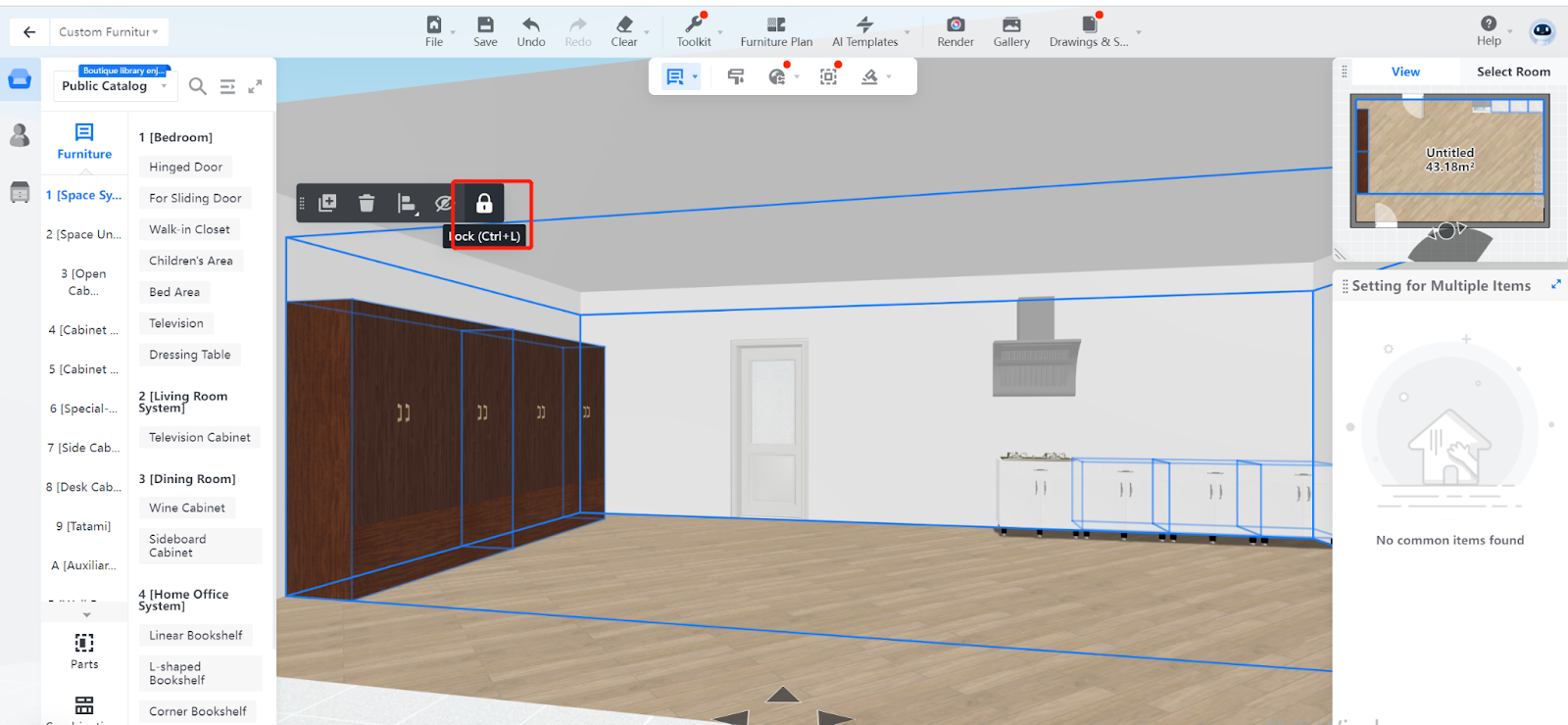Open the Public Catalog dropdown
The image size is (1568, 725).
(114, 86)
